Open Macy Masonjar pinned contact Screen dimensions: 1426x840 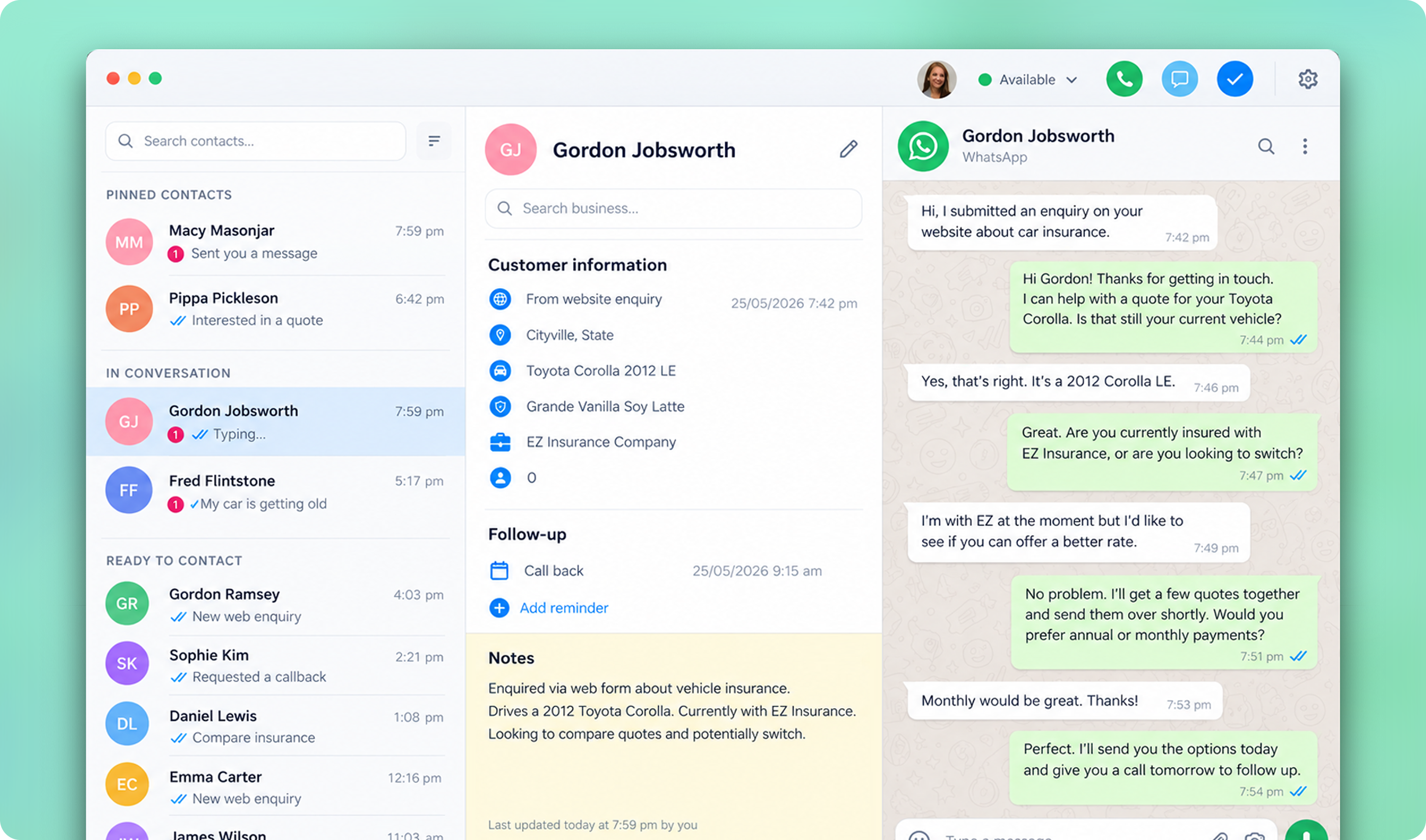pyautogui.click(x=276, y=242)
